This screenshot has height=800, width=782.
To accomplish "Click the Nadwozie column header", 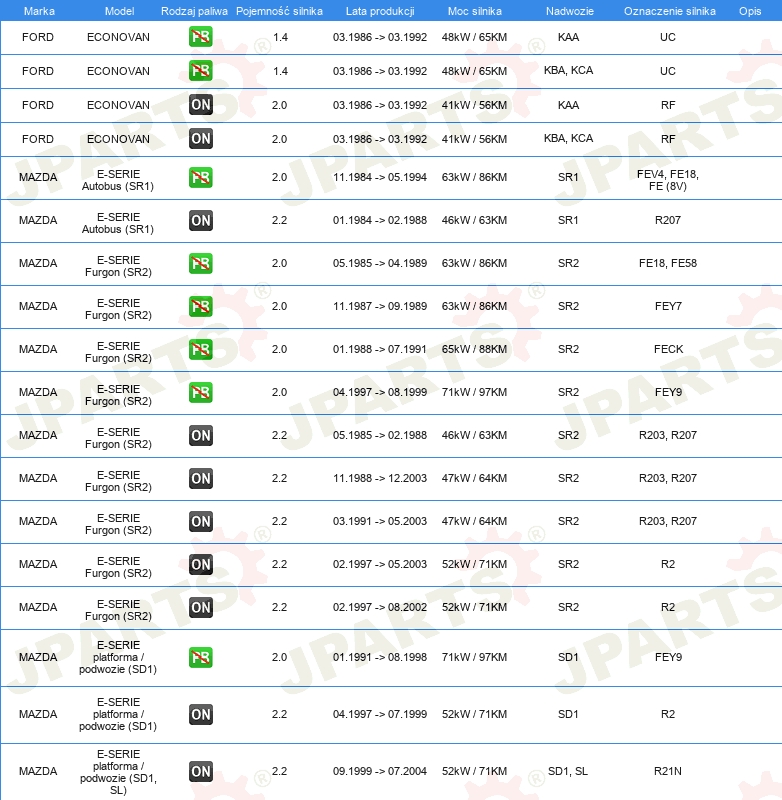I will click(x=570, y=11).
